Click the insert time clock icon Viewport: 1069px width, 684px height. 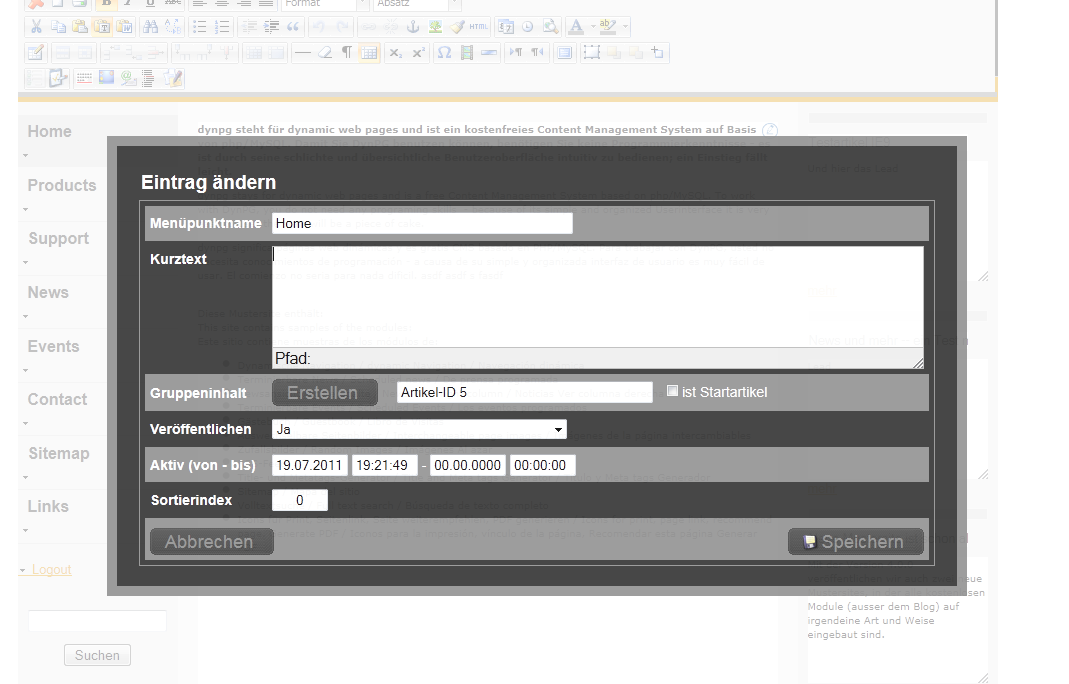coord(528,27)
